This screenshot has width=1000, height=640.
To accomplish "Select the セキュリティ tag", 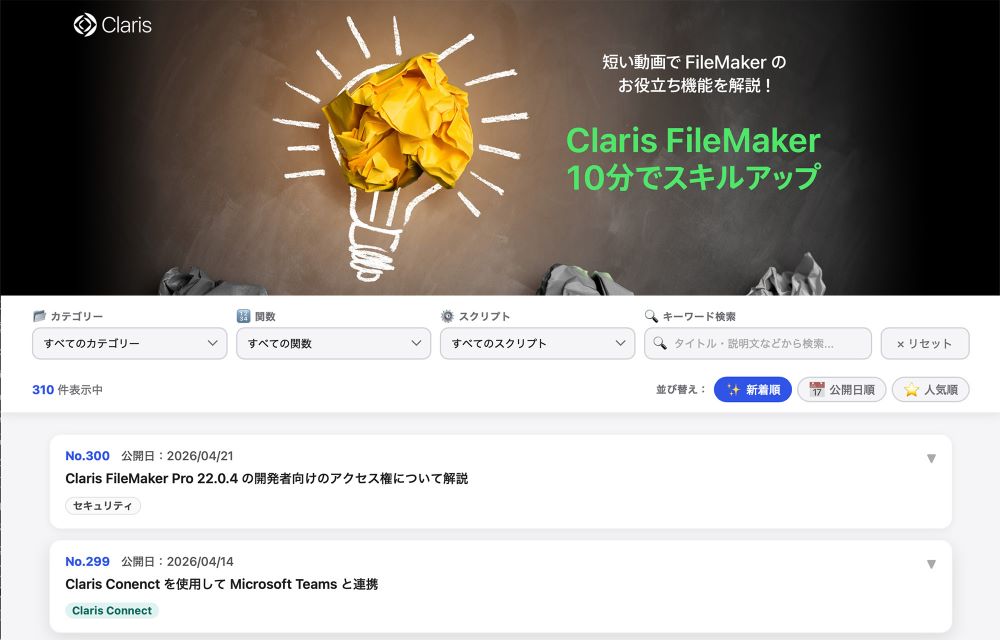I will [x=103, y=505].
